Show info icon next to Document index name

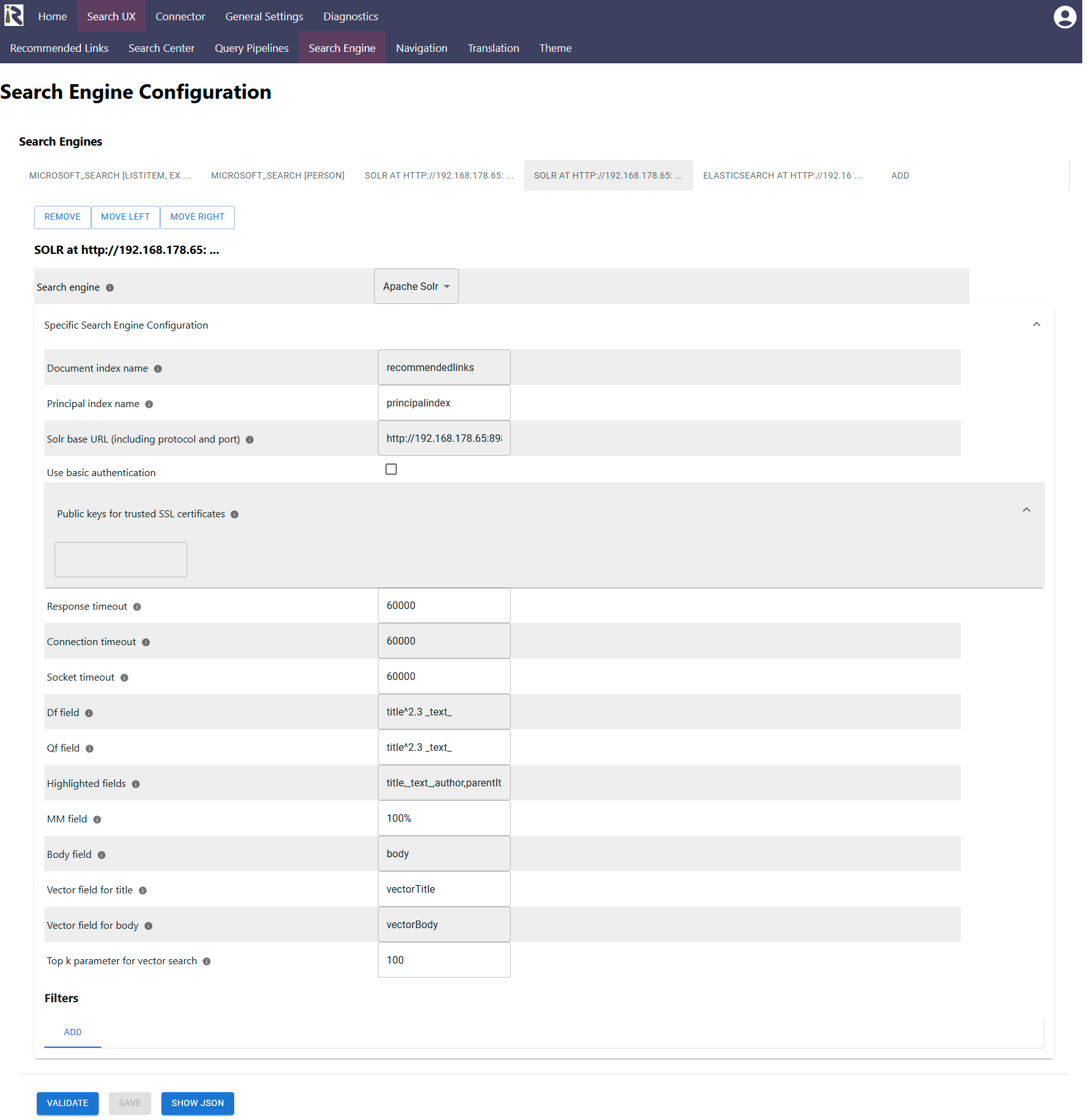[158, 369]
